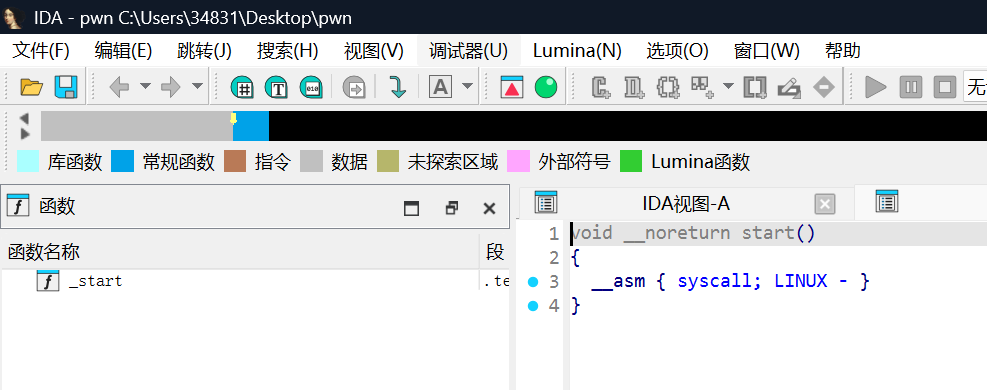Open the 选项(O) menu
The image size is (987, 390).
[677, 51]
